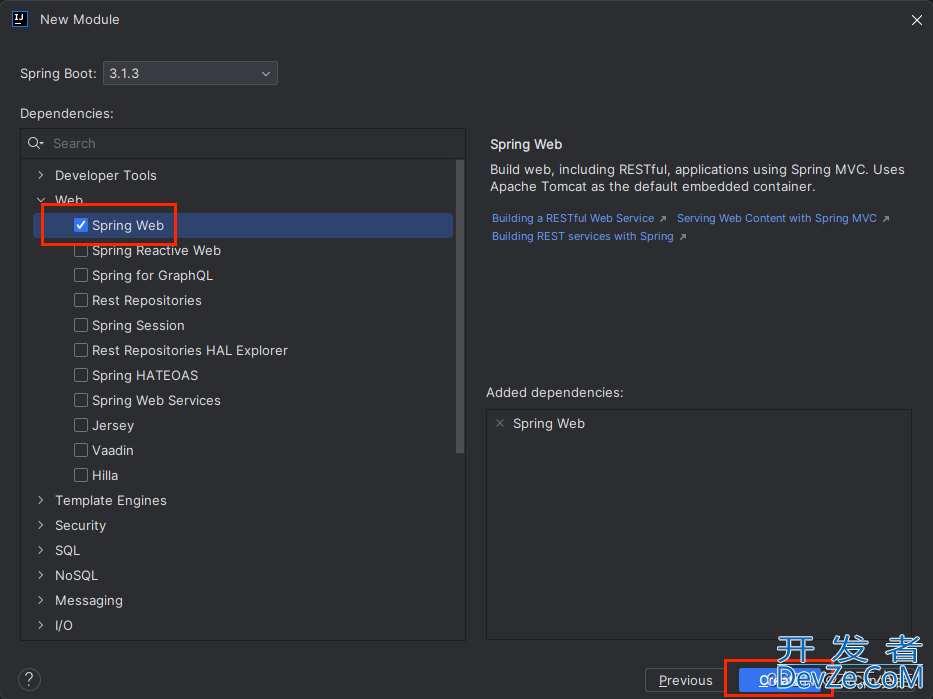Select the Messaging tree row label
The width and height of the screenshot is (933, 699).
click(x=89, y=600)
